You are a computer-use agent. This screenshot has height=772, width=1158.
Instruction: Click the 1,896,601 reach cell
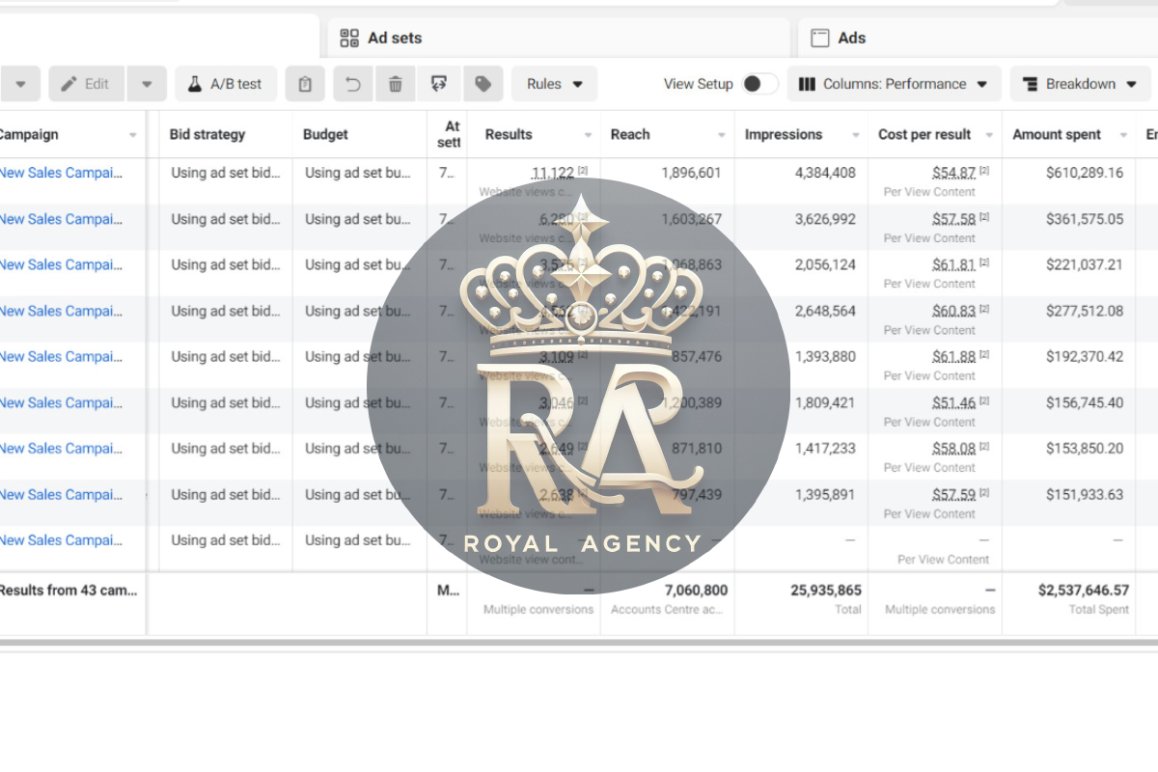click(x=691, y=173)
